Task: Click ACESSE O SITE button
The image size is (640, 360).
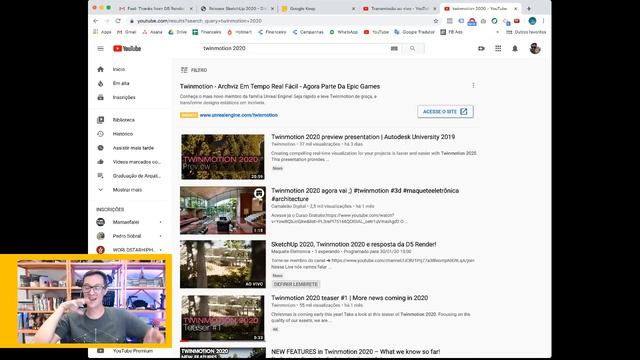Action: (x=445, y=111)
